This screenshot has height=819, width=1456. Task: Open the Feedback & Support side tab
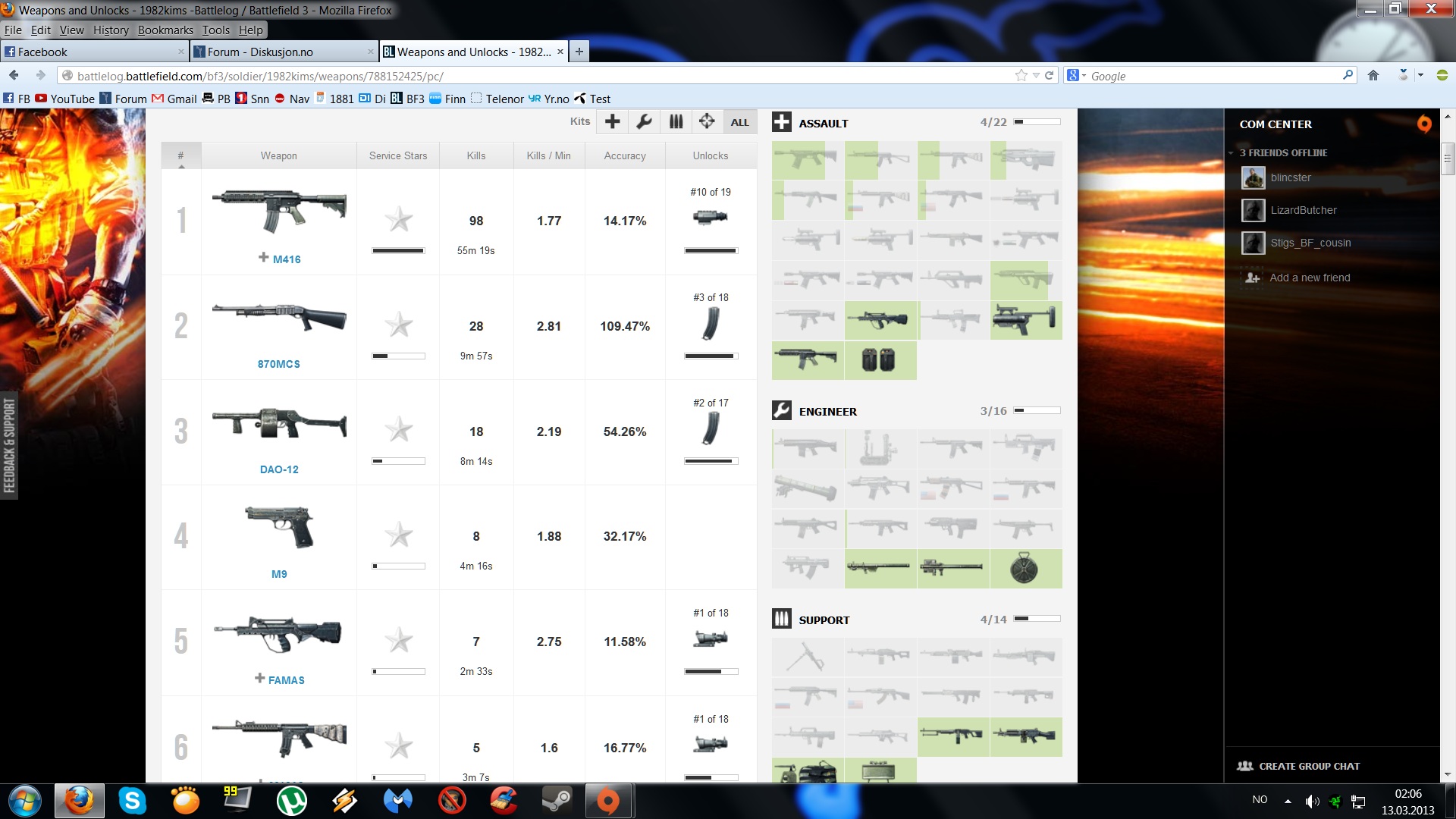point(9,446)
